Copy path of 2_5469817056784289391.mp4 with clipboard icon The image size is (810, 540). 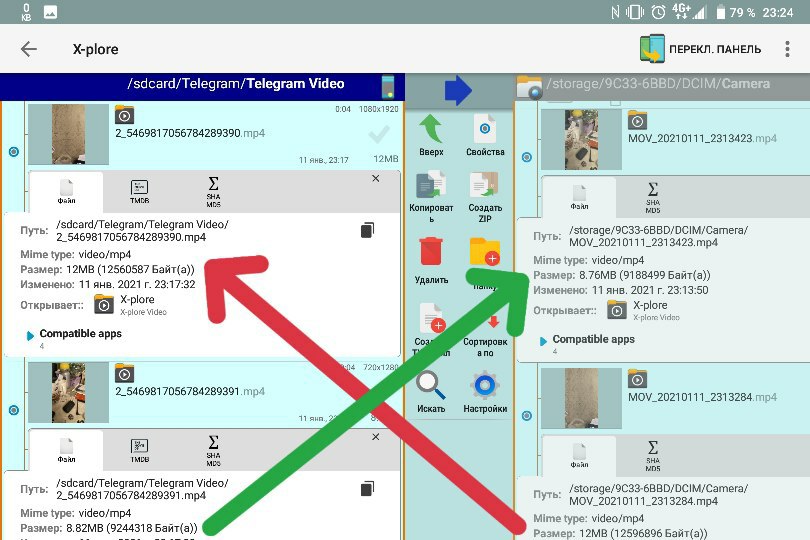pyautogui.click(x=367, y=488)
